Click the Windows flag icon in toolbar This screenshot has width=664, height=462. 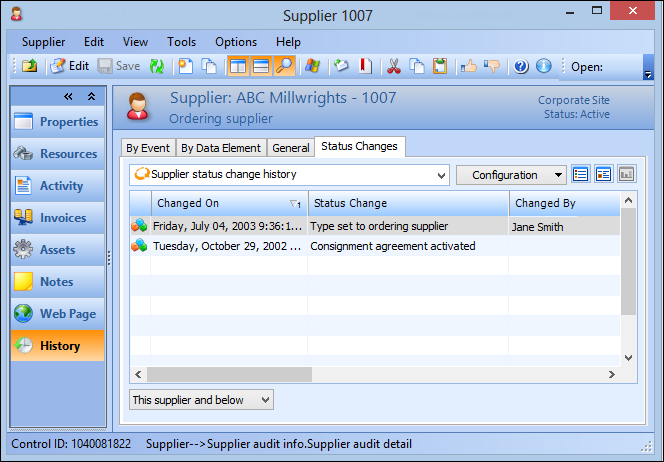(x=313, y=66)
